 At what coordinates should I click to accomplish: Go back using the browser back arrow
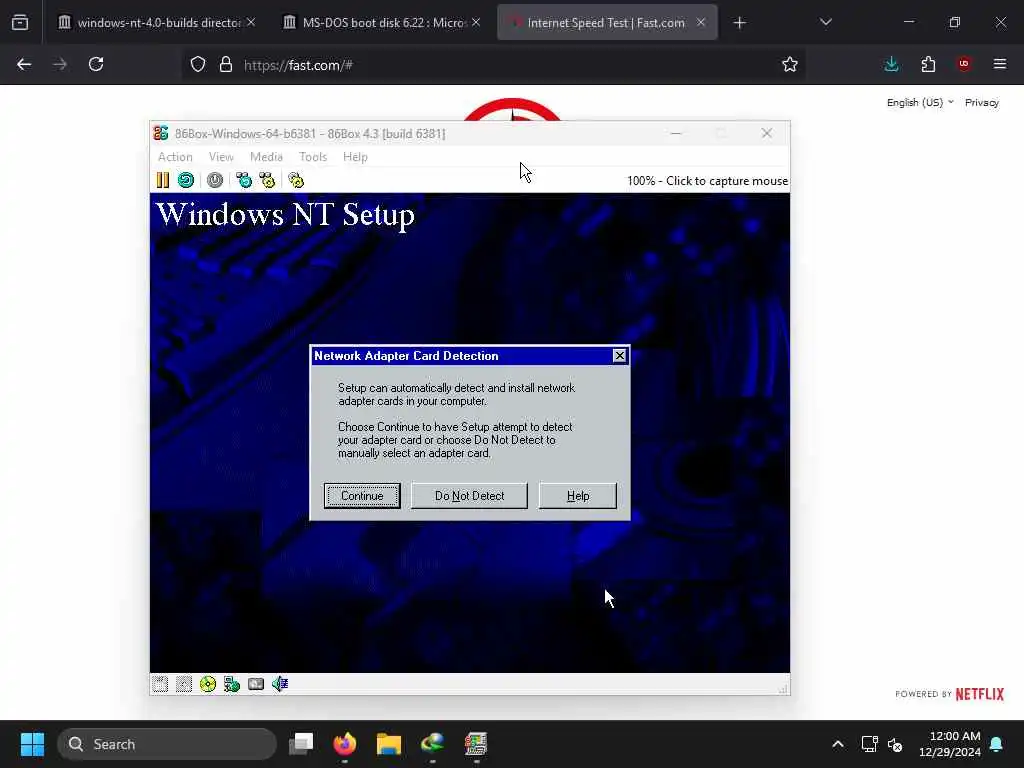coord(24,65)
